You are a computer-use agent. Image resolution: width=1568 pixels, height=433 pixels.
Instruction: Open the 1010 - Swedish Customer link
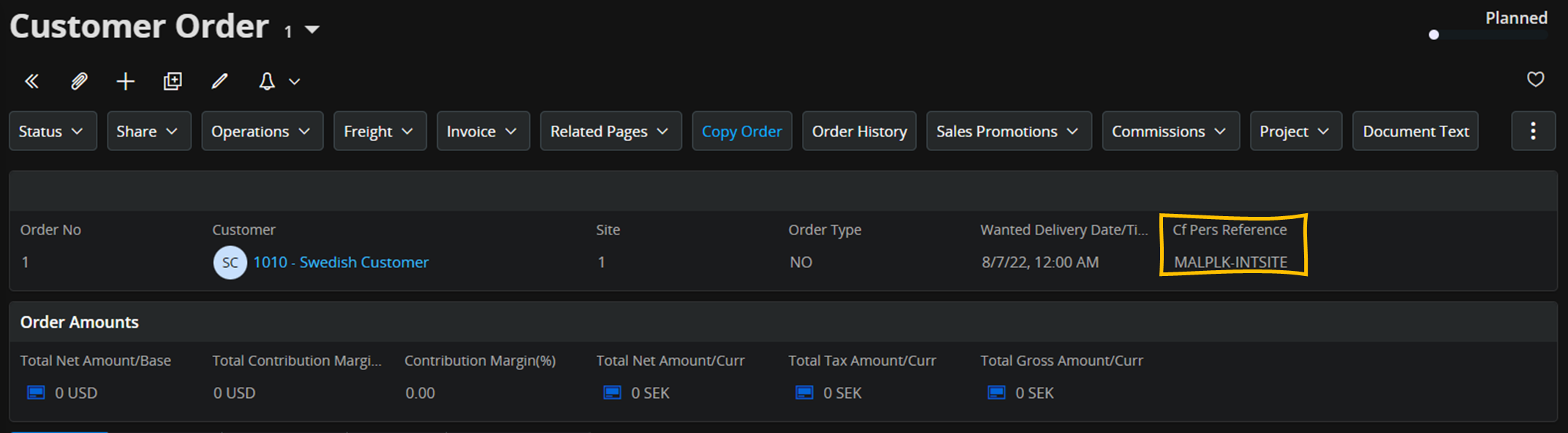pos(341,262)
